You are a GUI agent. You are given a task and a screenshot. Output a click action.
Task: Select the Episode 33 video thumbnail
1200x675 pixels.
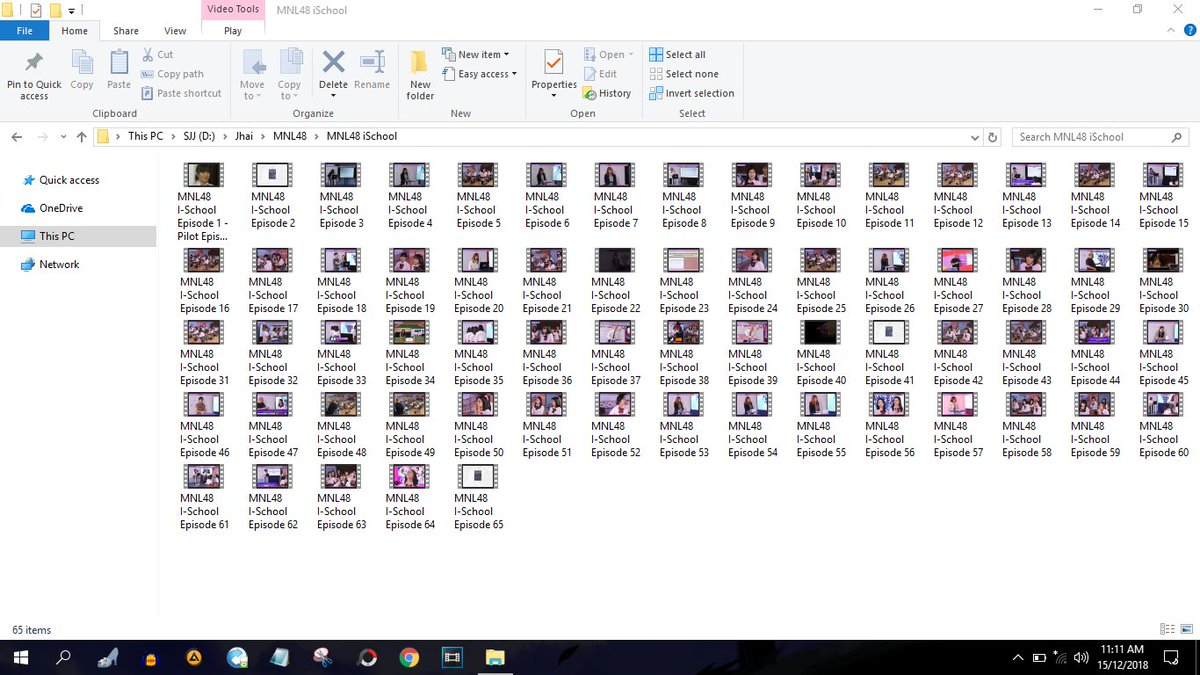pos(341,331)
